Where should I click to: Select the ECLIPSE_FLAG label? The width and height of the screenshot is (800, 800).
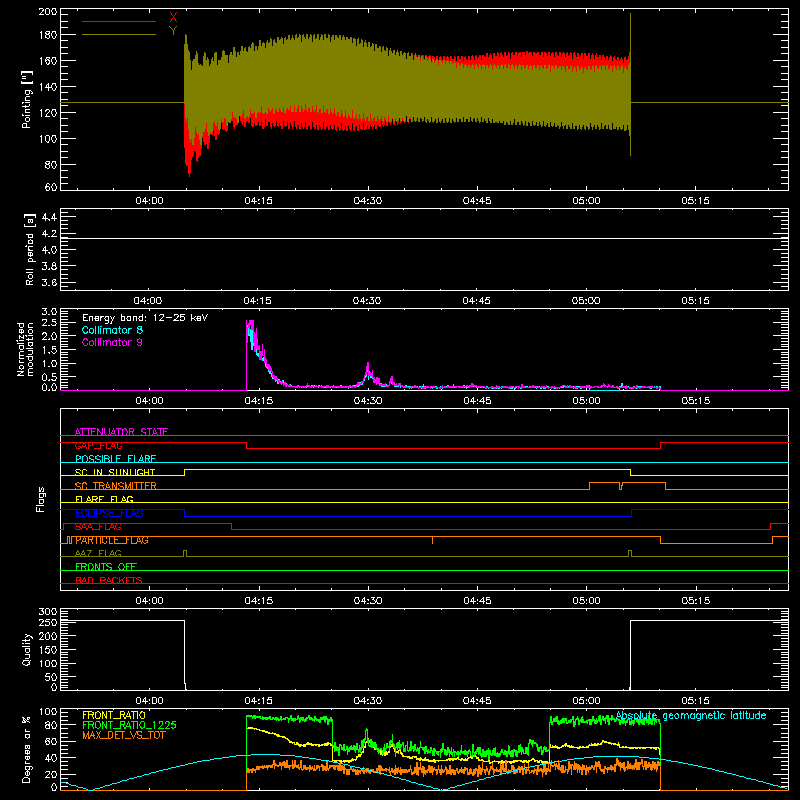pyautogui.click(x=109, y=513)
